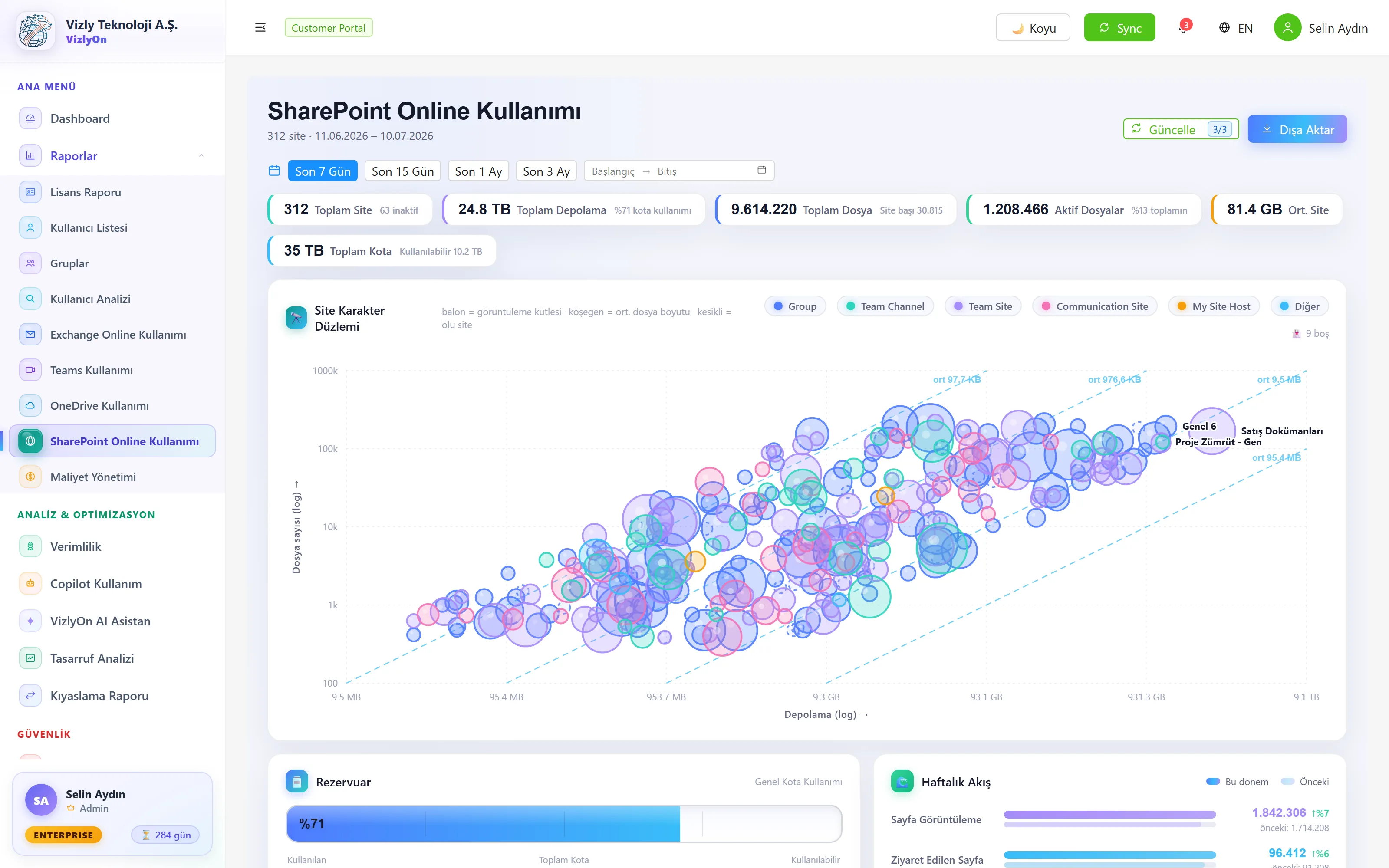Click the Satış Dokümanları bubble label
This screenshot has height=868, width=1389.
(1282, 431)
